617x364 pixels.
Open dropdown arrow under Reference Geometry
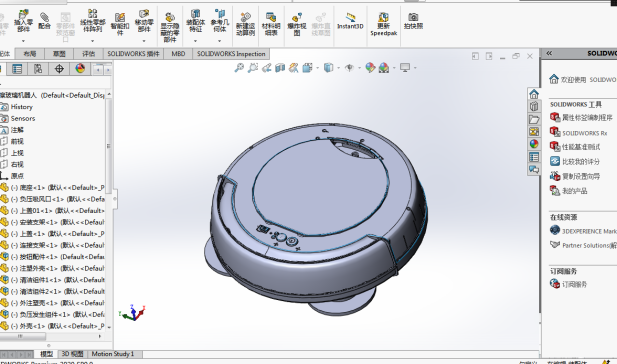(220, 41)
